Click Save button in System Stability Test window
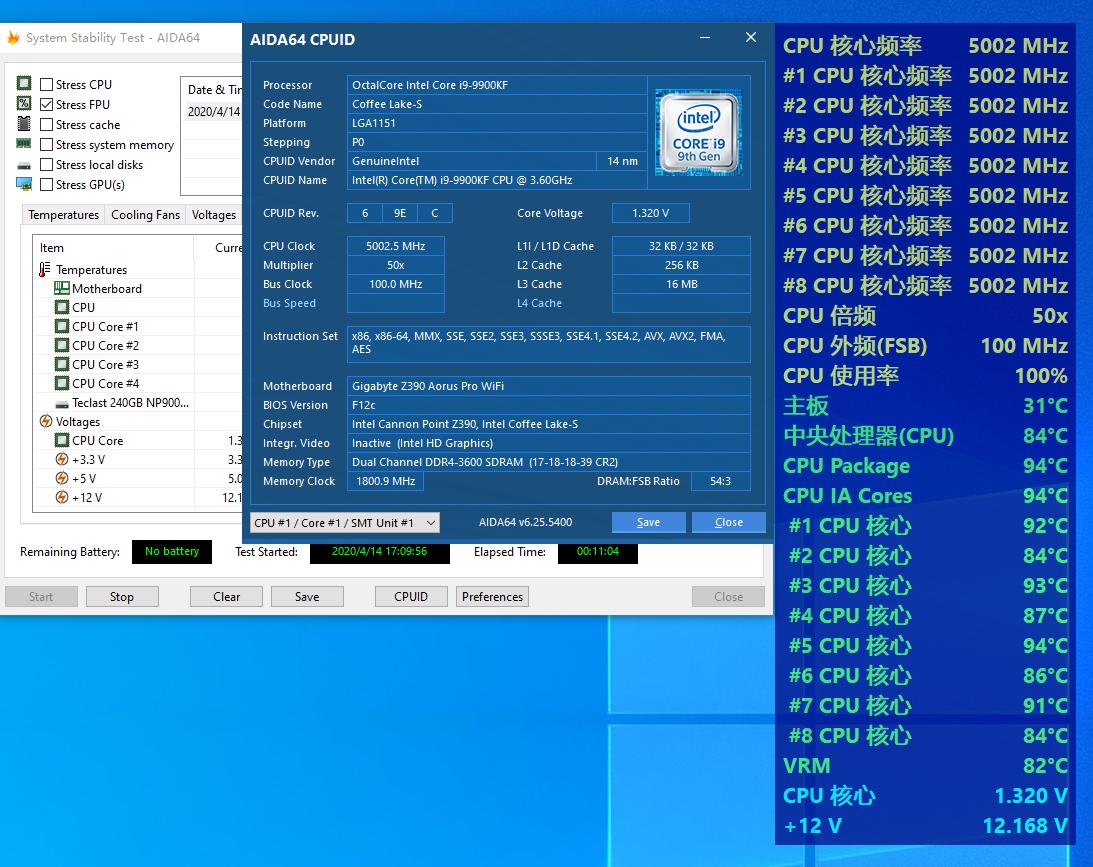Image resolution: width=1093 pixels, height=867 pixels. 307,597
